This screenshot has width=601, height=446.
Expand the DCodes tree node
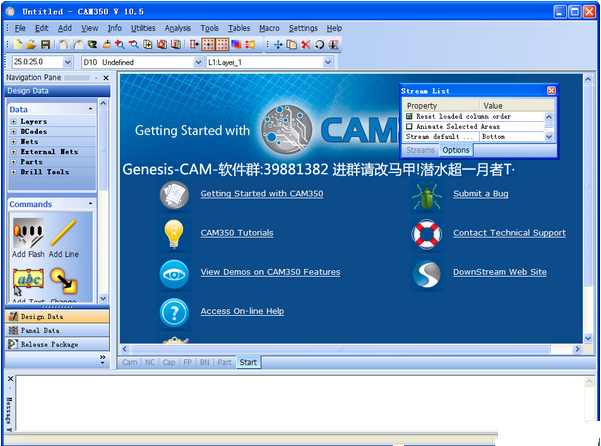click(x=13, y=131)
